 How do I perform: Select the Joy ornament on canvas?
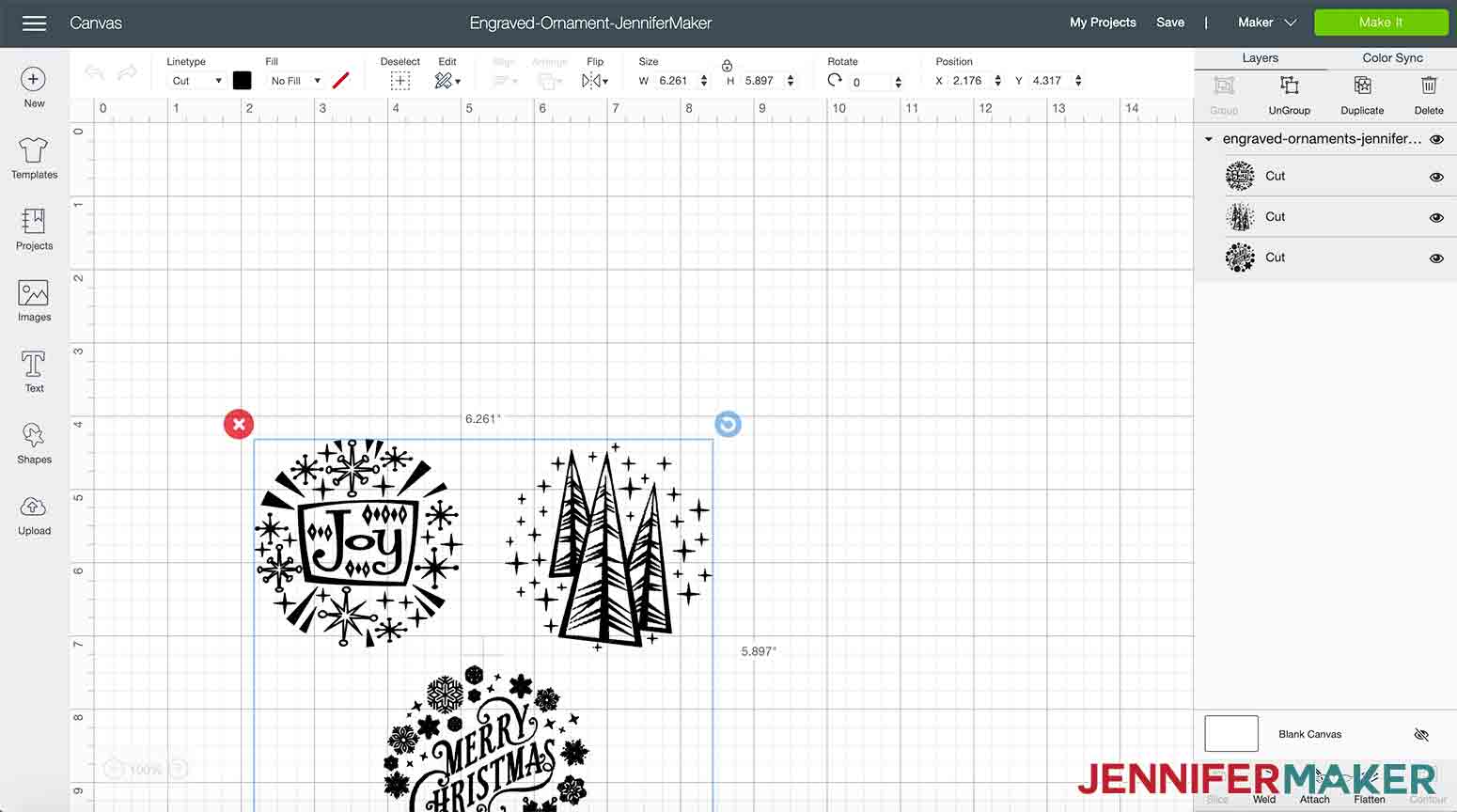pos(358,543)
